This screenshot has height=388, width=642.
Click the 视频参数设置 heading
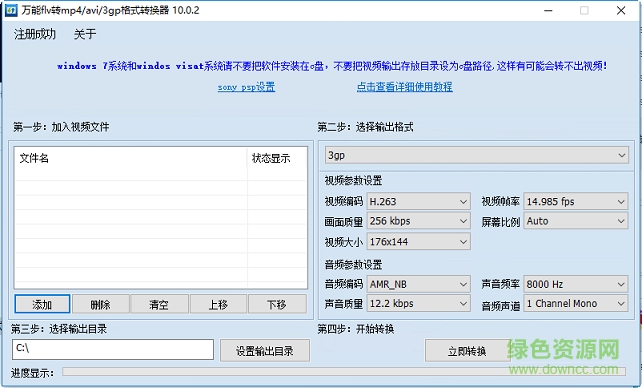[353, 180]
